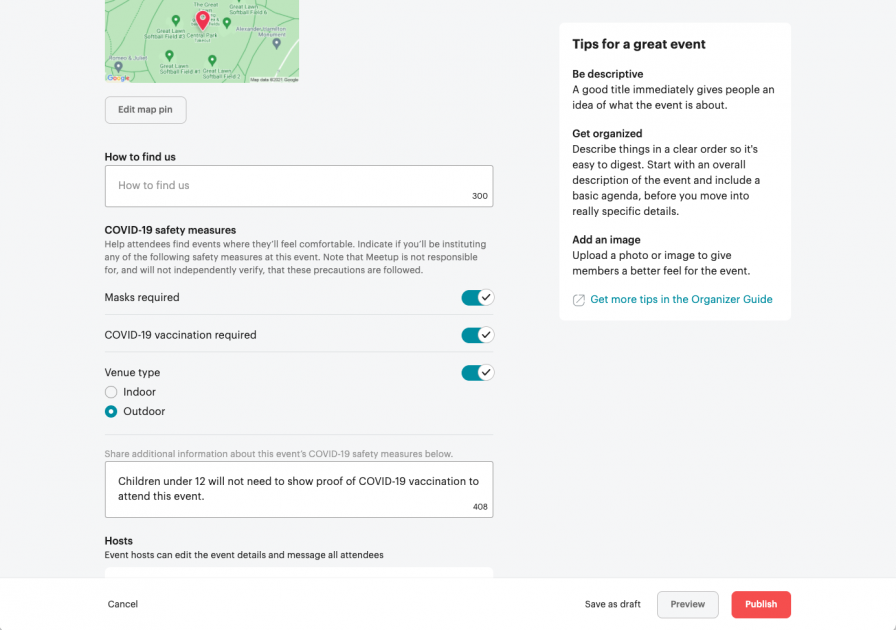Toggle off the Masks required switch
The image size is (896, 630).
coord(477,297)
